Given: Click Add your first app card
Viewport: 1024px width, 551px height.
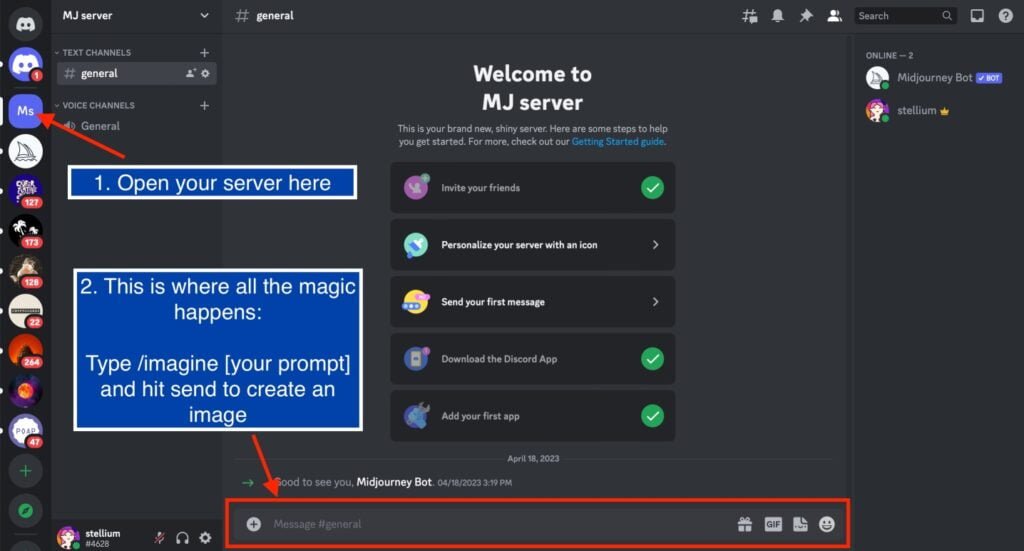Looking at the screenshot, I should coord(532,416).
